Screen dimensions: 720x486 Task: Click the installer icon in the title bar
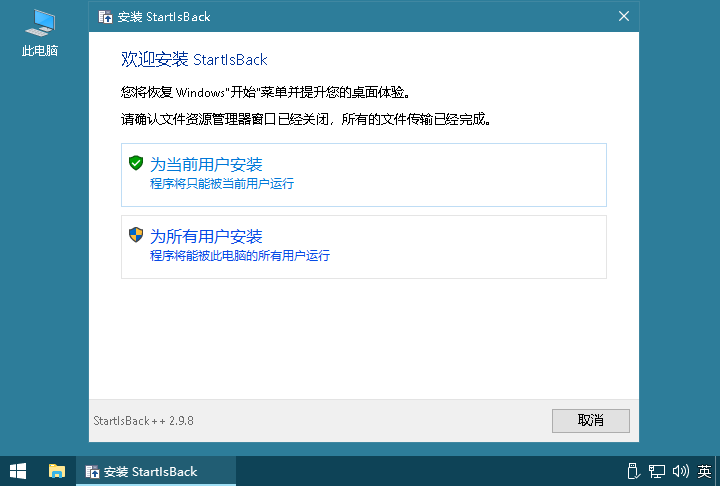105,17
